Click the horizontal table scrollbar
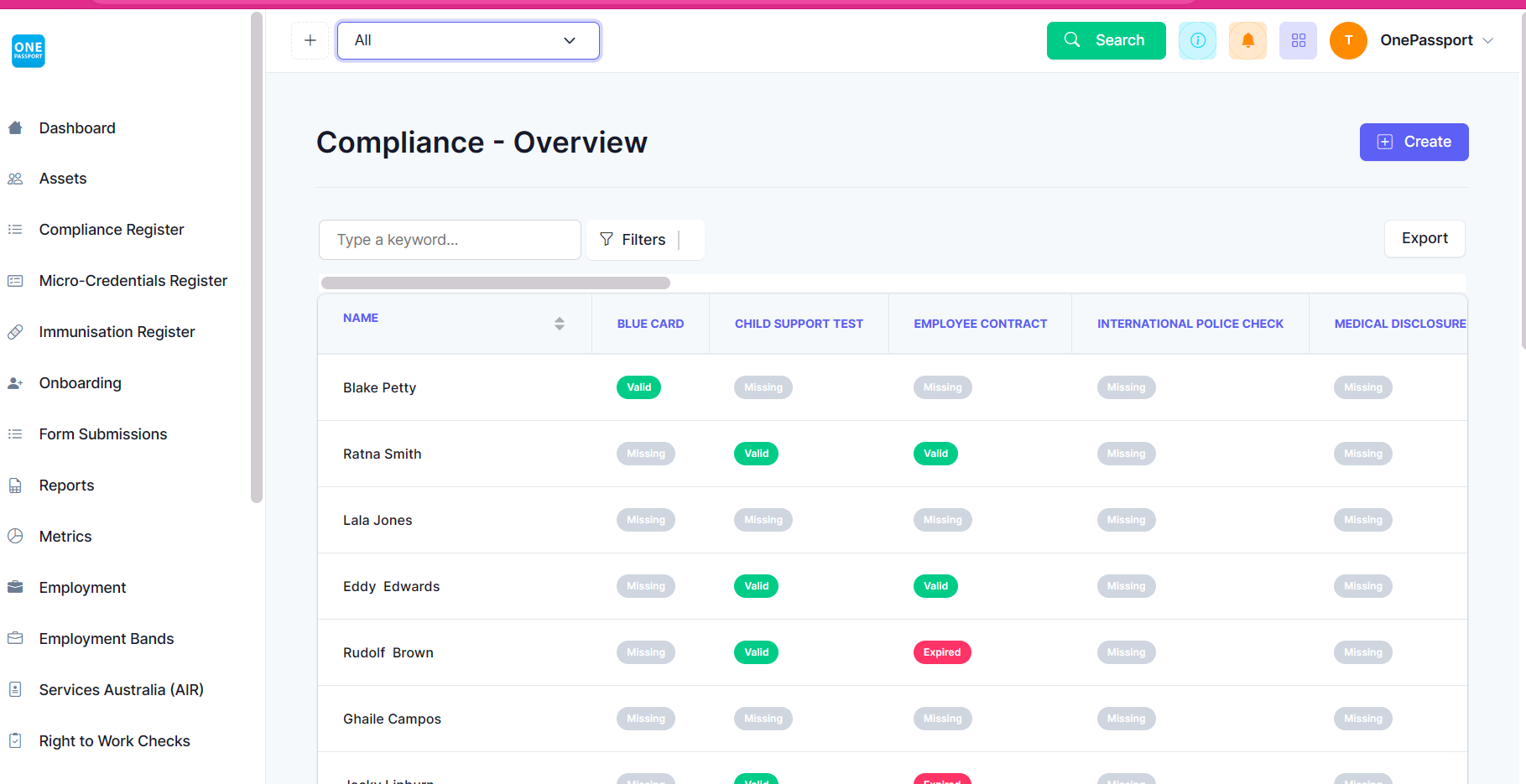Image resolution: width=1526 pixels, height=784 pixels. coord(496,283)
